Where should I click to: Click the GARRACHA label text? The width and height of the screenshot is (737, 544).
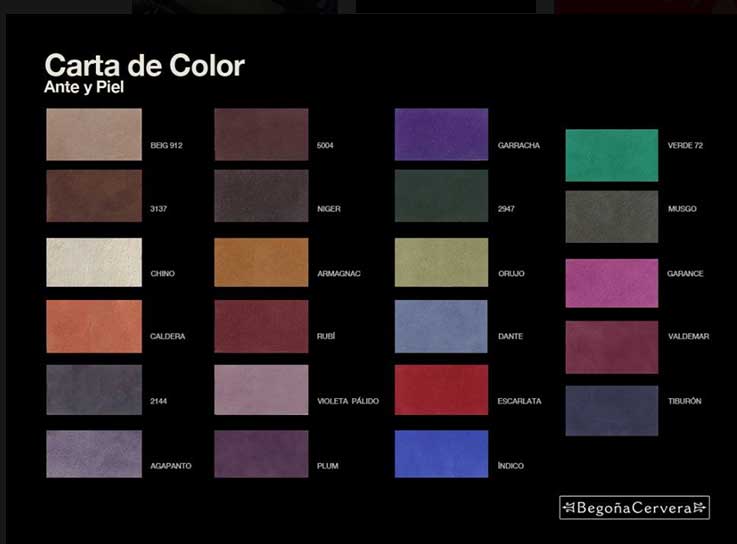519,145
